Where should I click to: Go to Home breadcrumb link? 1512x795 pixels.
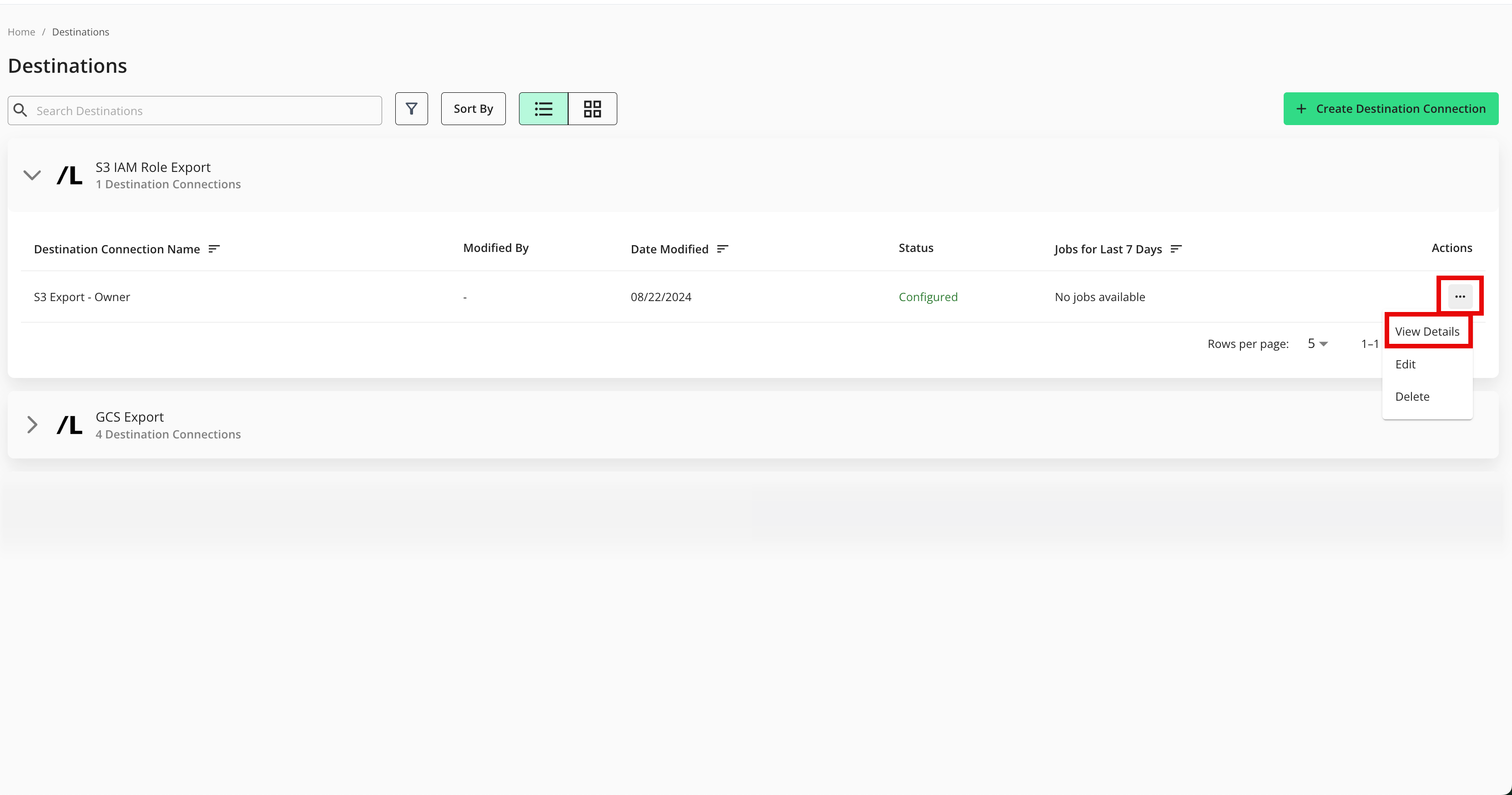point(21,32)
